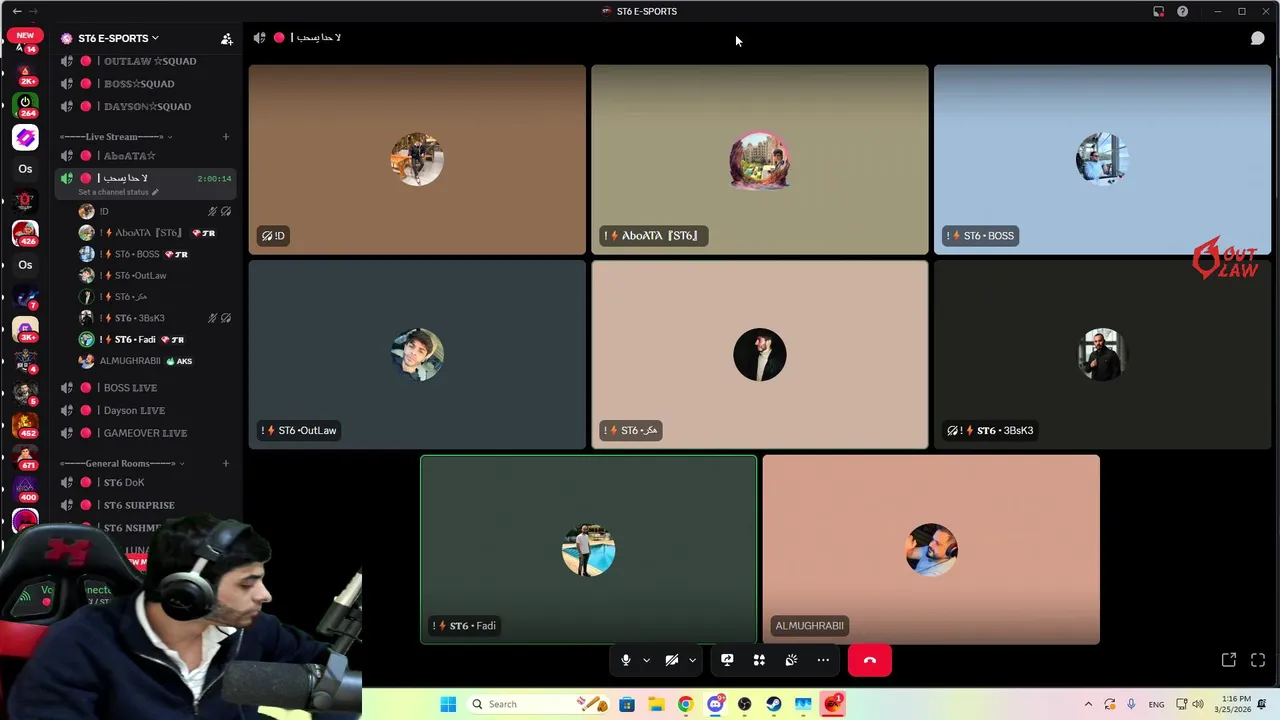The width and height of the screenshot is (1280, 720).
Task: Start sharing your screen
Action: pos(727,660)
